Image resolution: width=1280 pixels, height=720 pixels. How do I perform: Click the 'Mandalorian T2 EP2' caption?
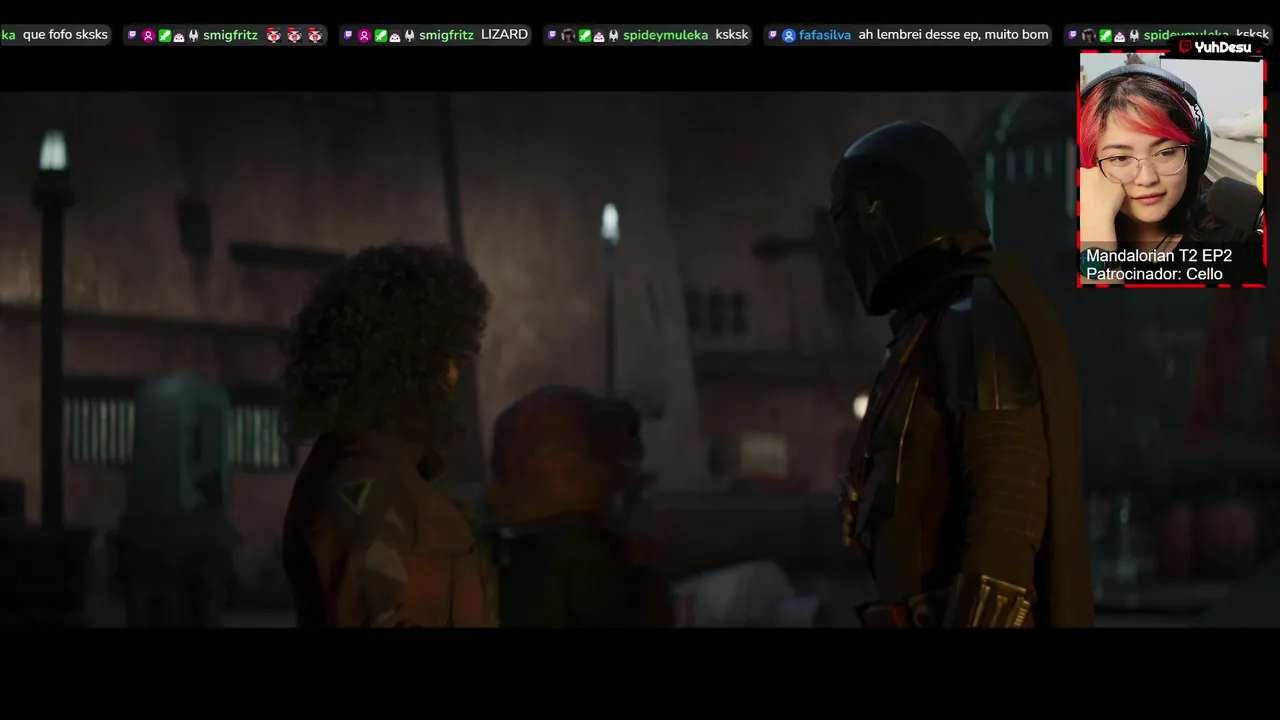coord(1159,256)
